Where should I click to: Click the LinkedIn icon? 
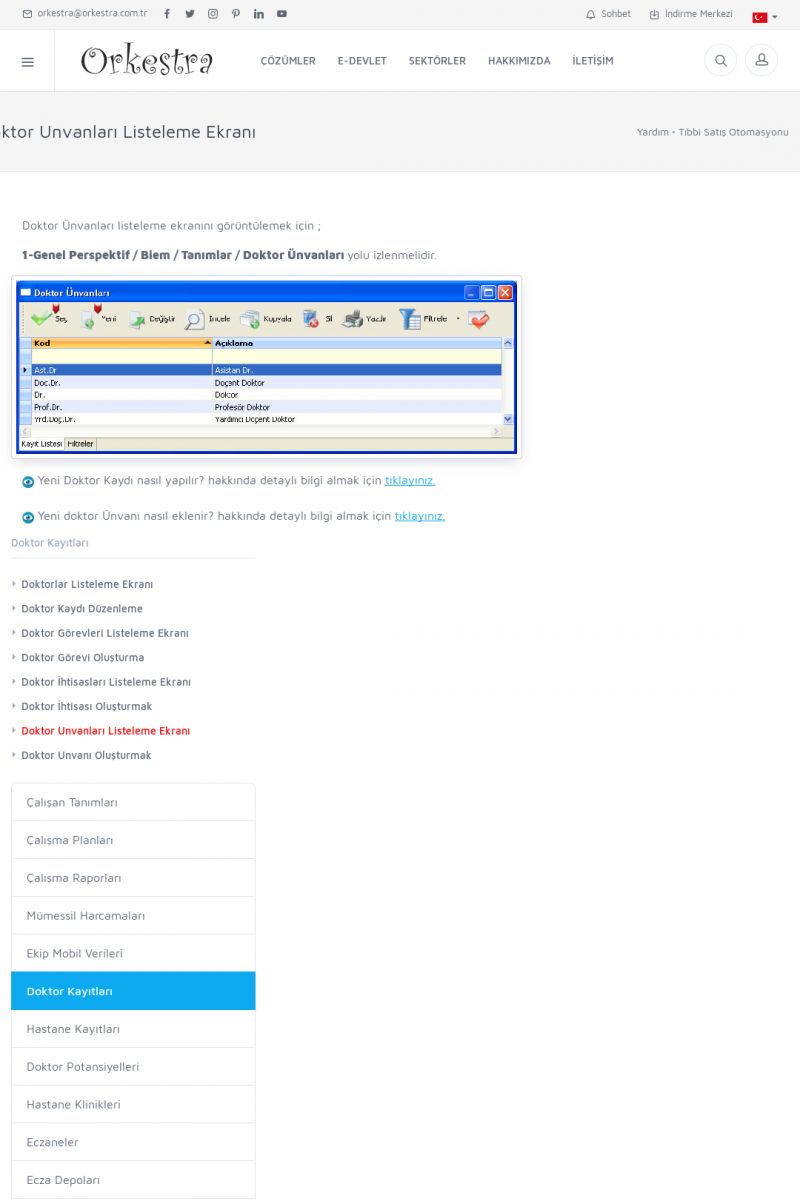tap(259, 14)
